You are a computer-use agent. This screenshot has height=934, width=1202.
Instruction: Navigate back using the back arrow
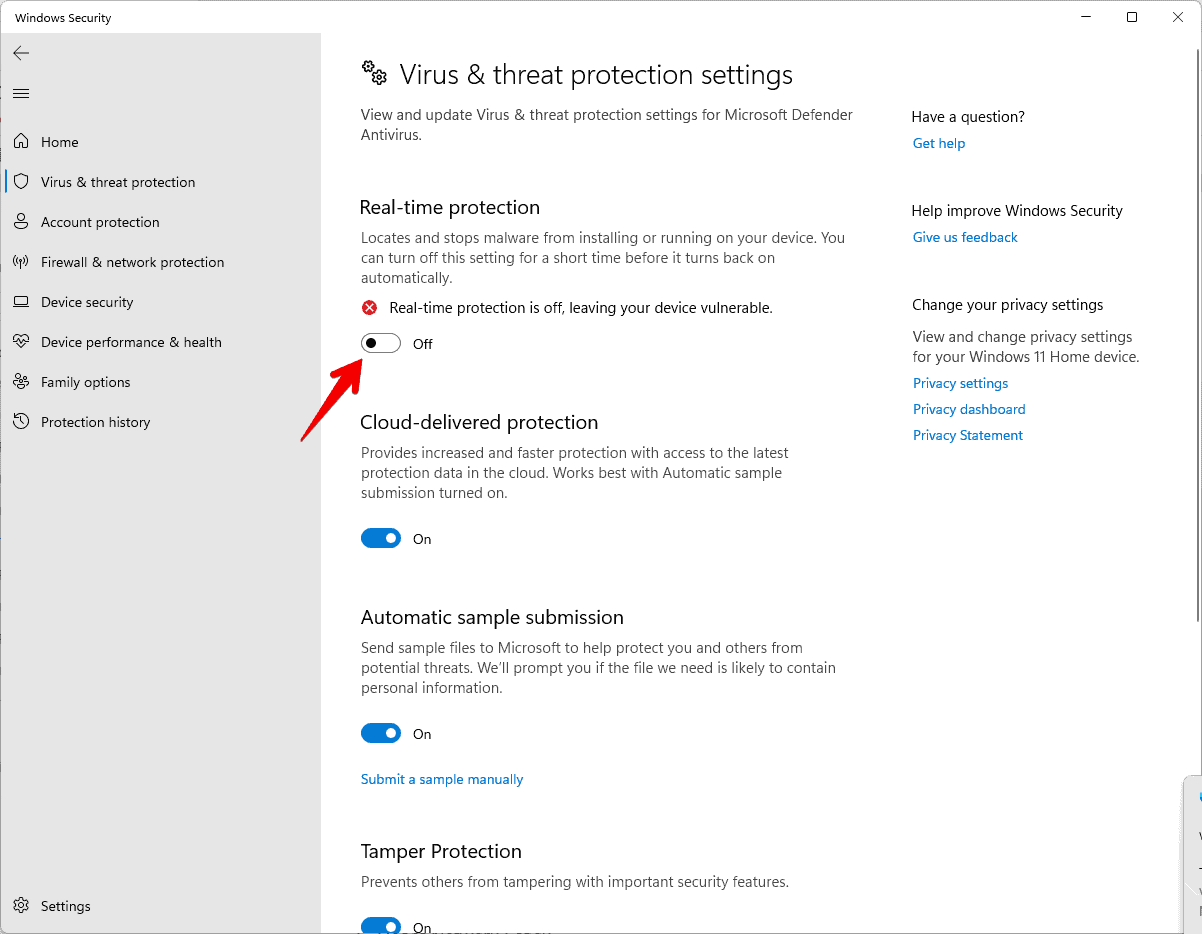tap(21, 53)
